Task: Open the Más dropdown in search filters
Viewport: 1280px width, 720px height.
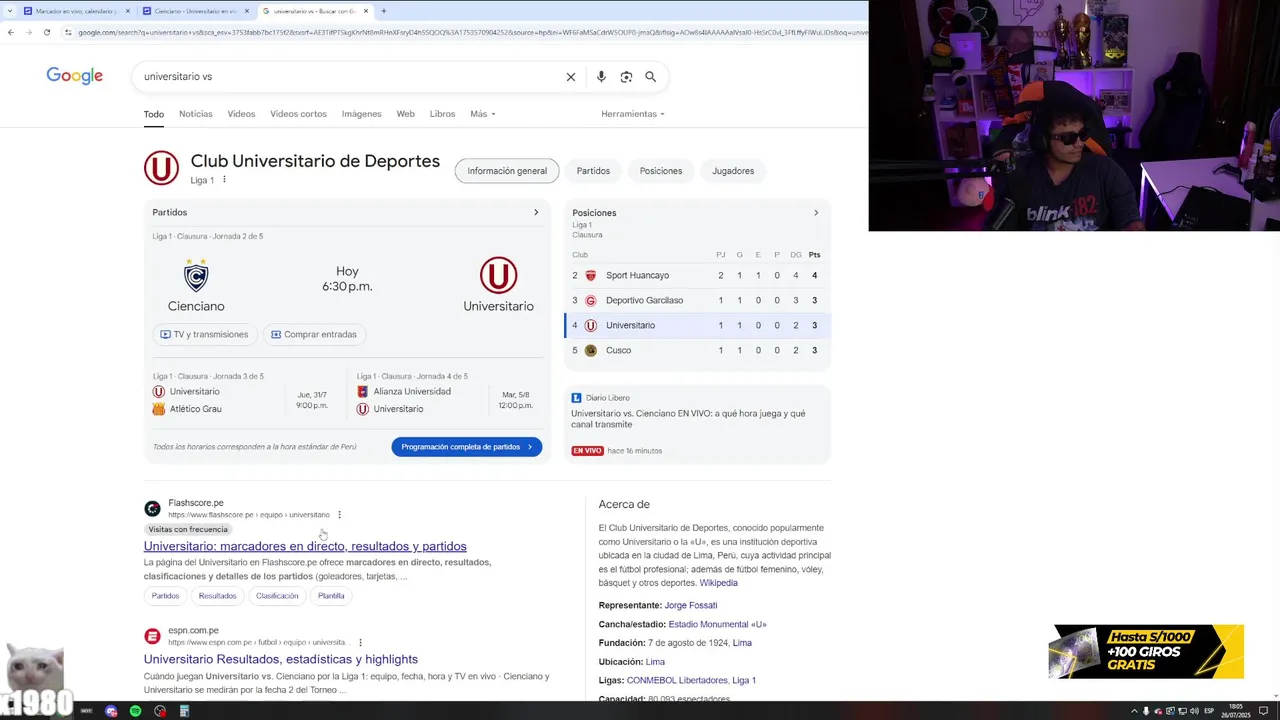Action: coord(483,114)
